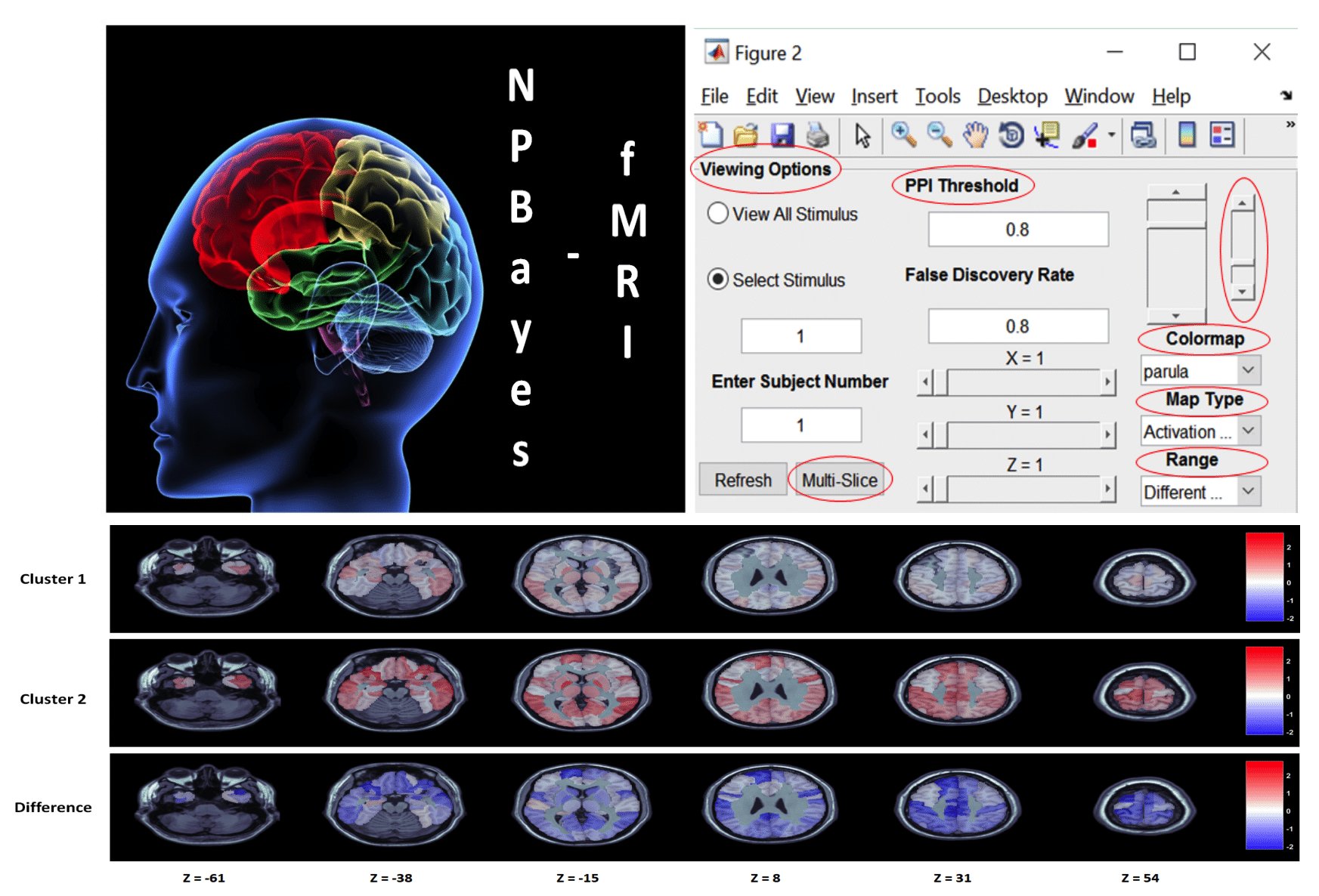Click the stimulus number input field
The height and width of the screenshot is (896, 1319).
click(801, 336)
